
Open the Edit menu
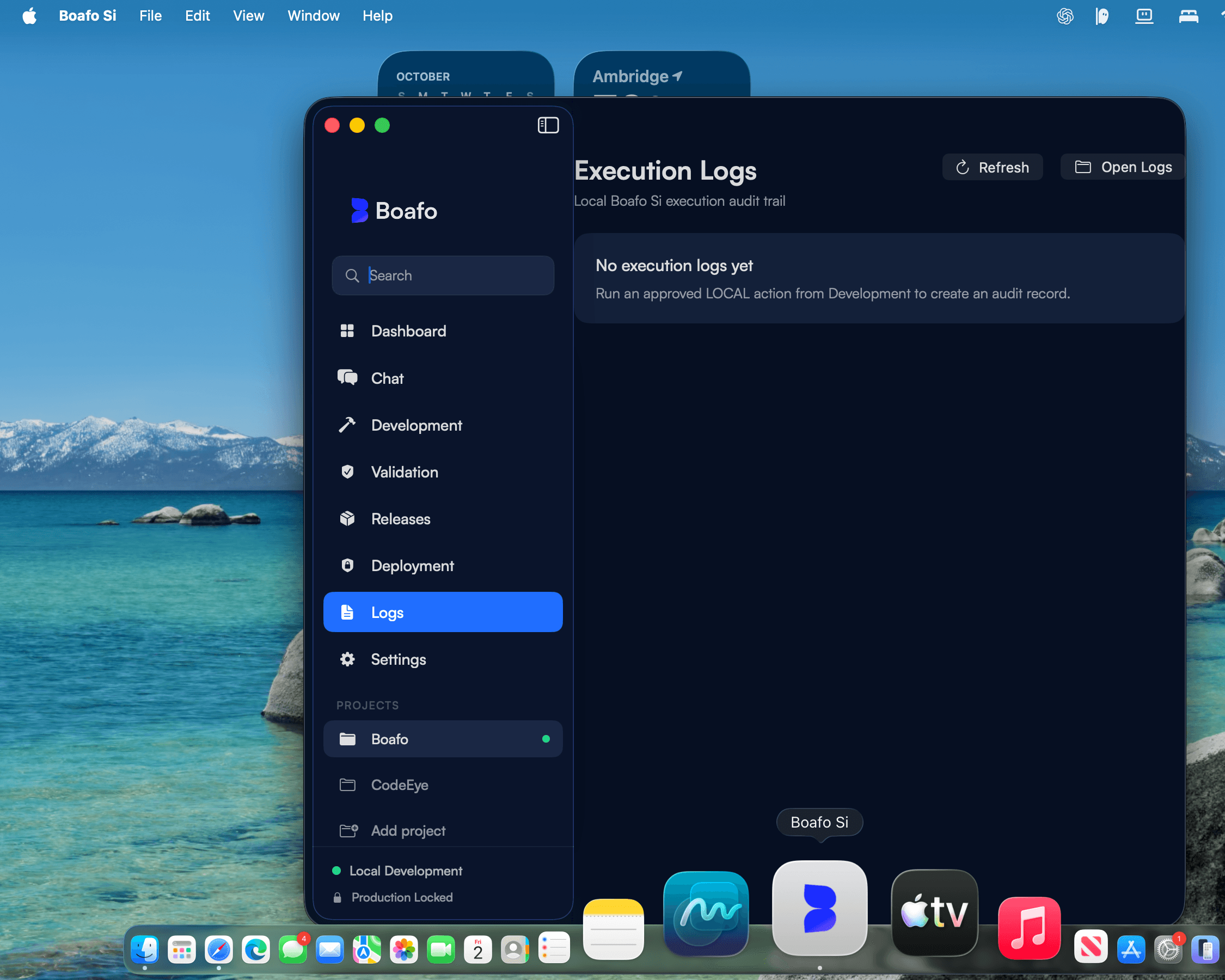pyautogui.click(x=197, y=16)
